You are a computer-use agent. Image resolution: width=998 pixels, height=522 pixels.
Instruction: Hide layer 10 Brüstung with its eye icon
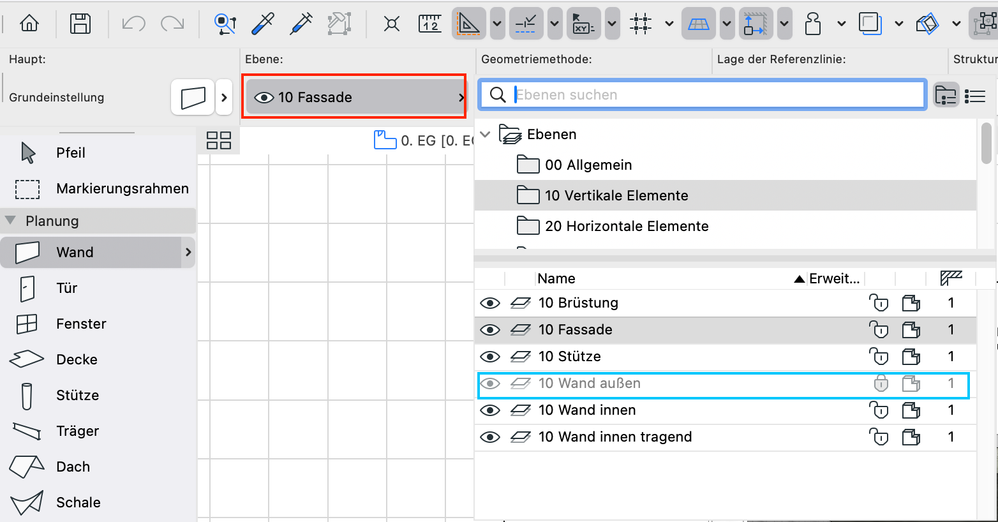tap(489, 303)
